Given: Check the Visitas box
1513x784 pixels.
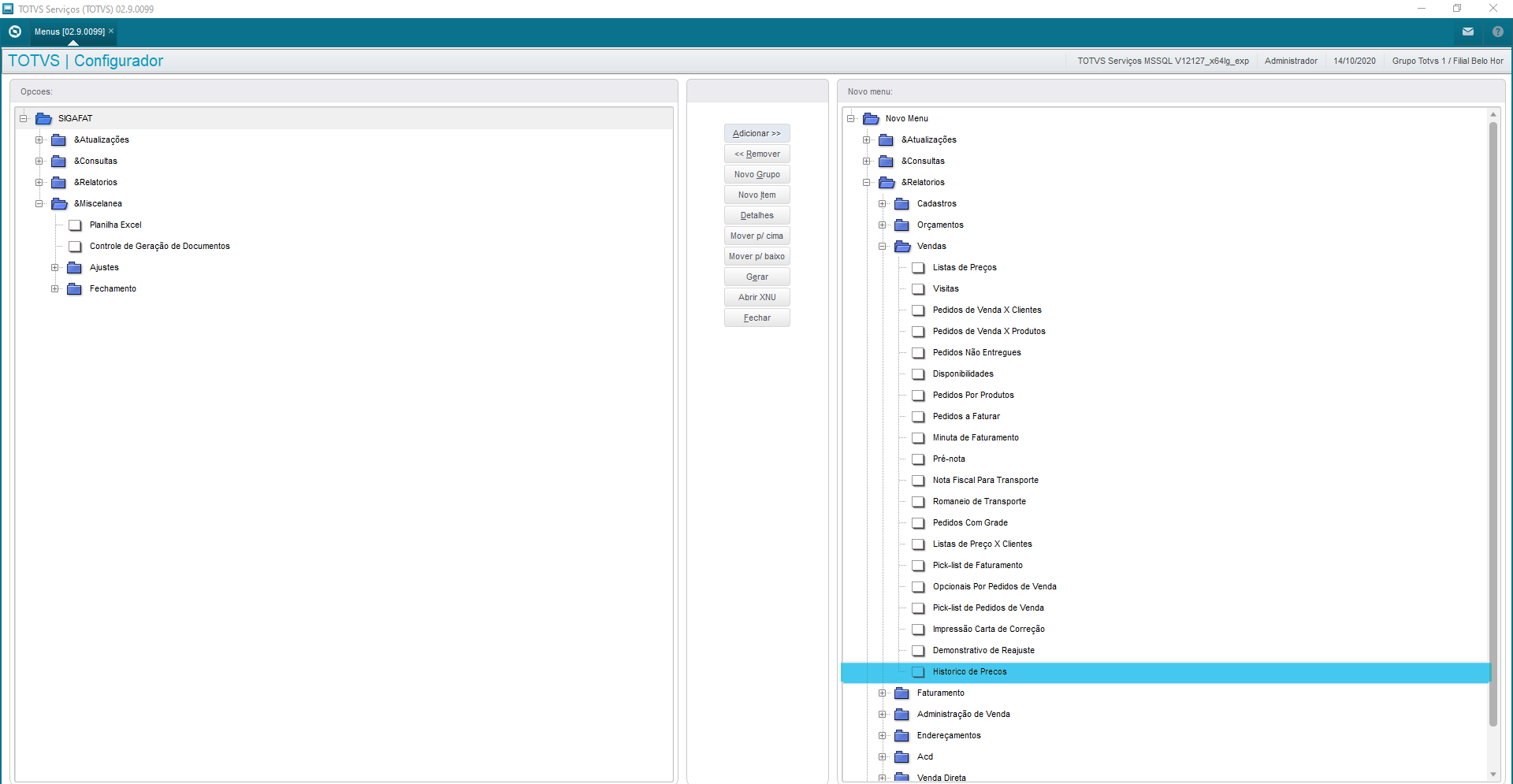Looking at the screenshot, I should click(x=918, y=289).
